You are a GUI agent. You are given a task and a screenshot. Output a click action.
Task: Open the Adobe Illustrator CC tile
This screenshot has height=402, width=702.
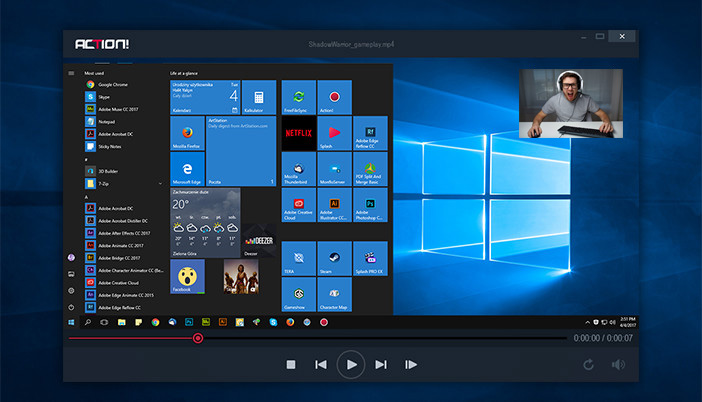334,205
